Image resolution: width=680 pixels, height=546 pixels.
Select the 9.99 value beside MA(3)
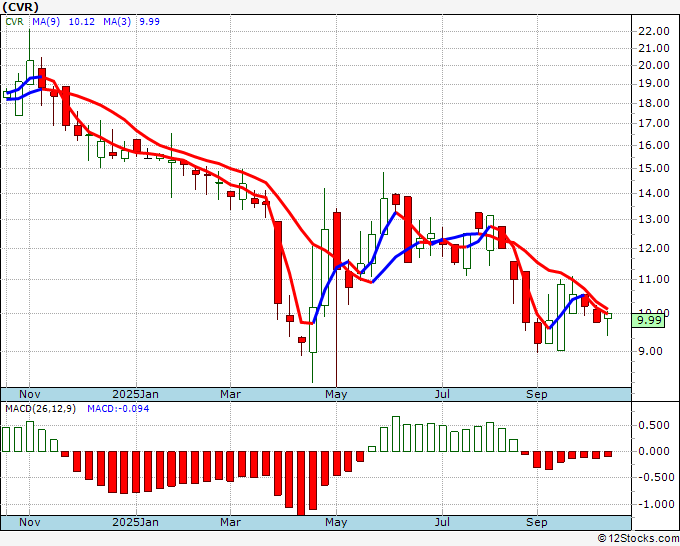[149, 22]
